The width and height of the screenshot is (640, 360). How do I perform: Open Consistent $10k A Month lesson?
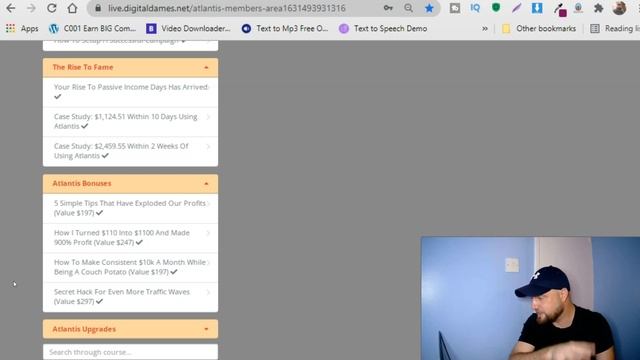(x=130, y=267)
